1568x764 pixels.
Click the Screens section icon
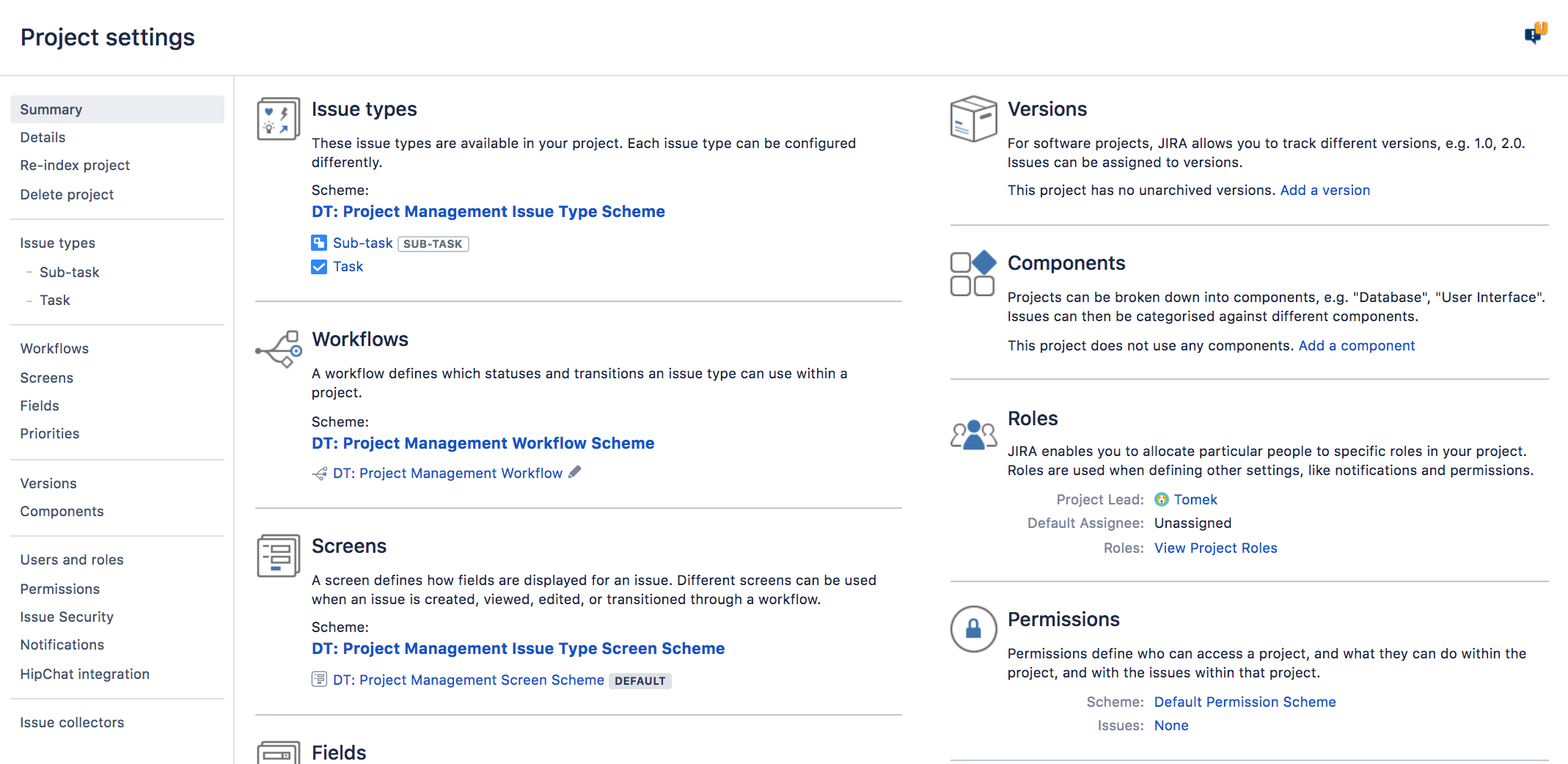click(279, 556)
